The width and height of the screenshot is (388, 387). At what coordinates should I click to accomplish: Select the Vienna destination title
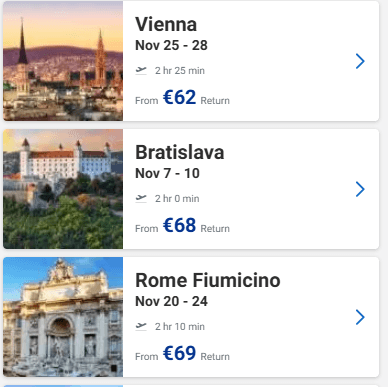pyautogui.click(x=166, y=24)
